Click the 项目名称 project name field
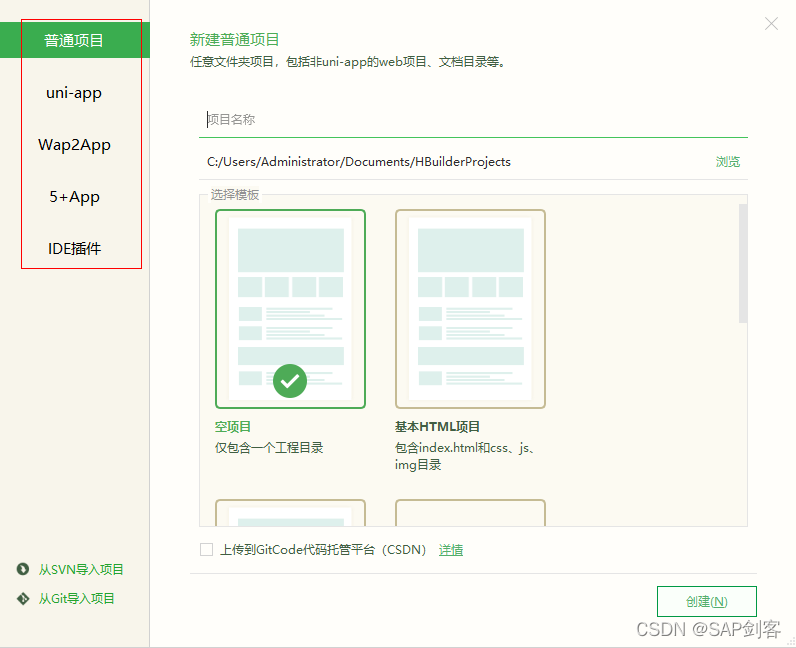The height and width of the screenshot is (648, 796). [x=473, y=119]
